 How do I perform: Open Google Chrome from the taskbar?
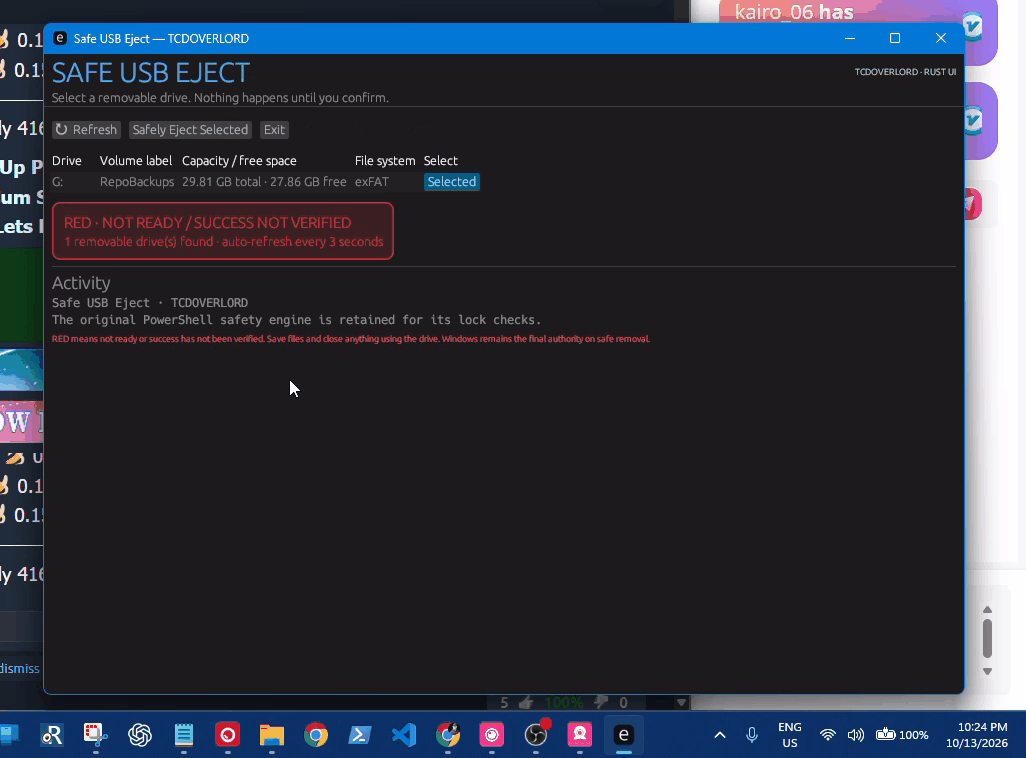315,735
